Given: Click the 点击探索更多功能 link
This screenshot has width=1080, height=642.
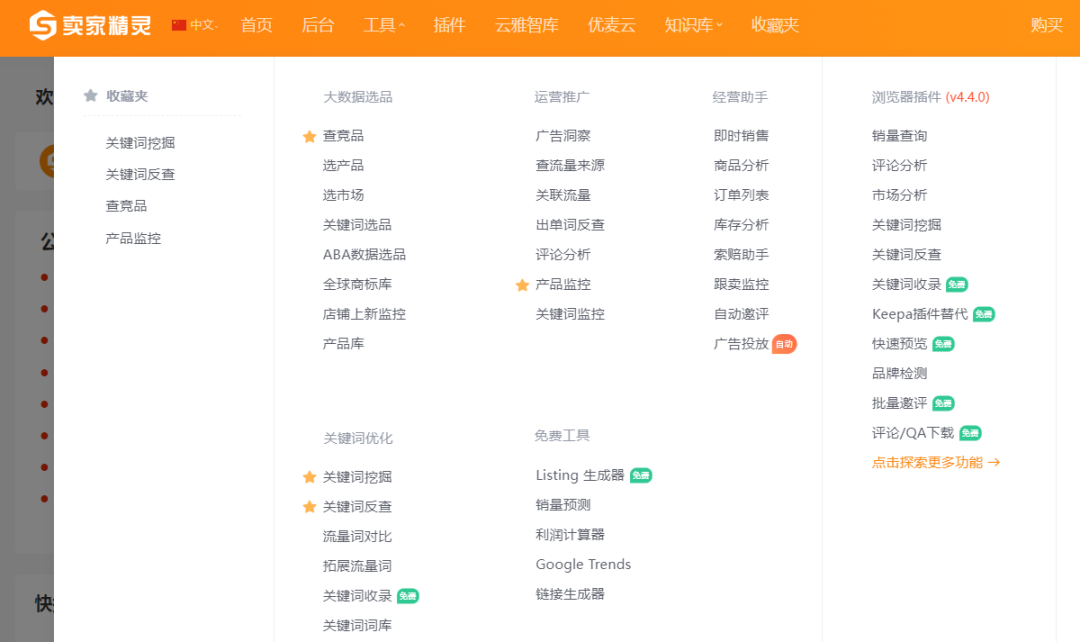Looking at the screenshot, I should pyautogui.click(x=935, y=462).
